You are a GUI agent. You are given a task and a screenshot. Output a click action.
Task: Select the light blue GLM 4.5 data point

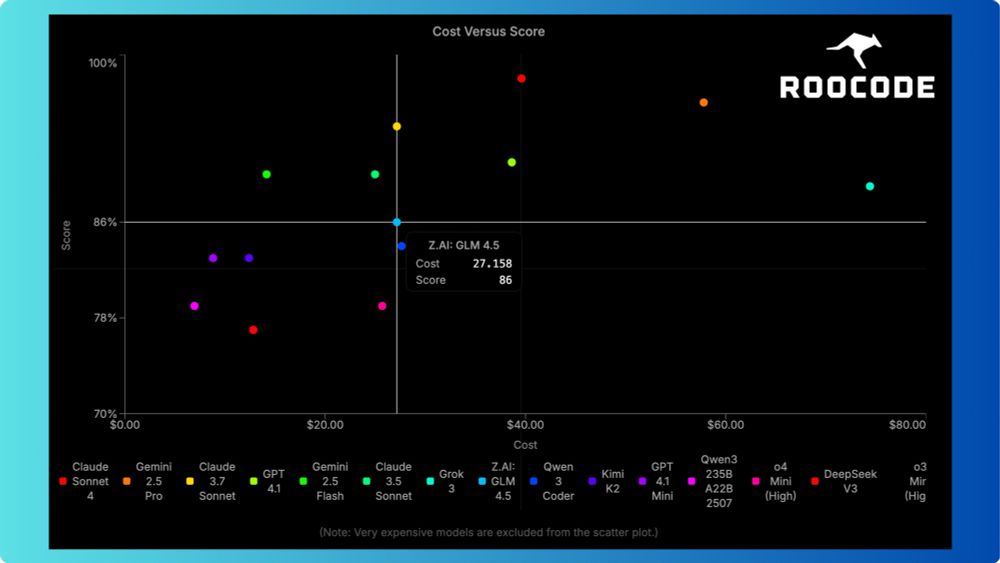[x=397, y=223]
